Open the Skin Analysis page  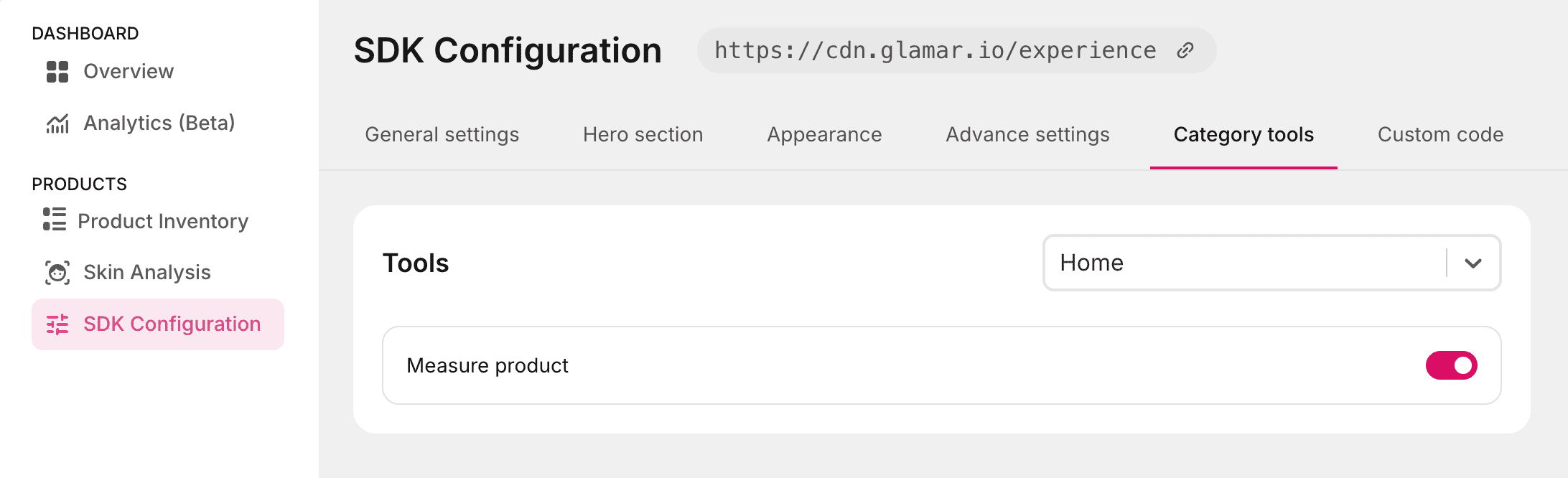pos(147,273)
